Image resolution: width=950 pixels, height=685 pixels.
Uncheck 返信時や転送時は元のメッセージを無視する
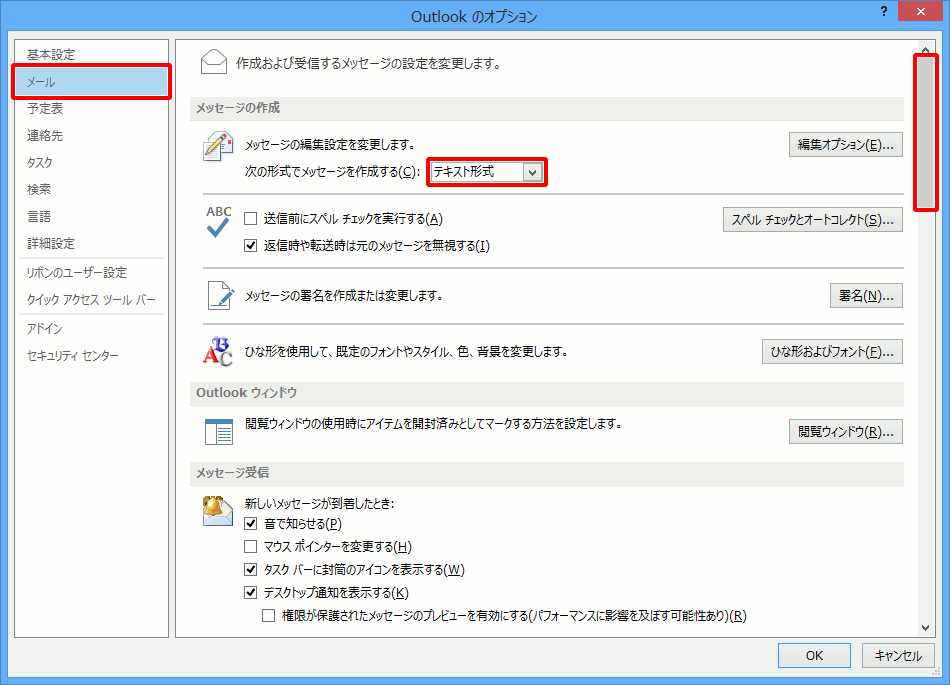tap(250, 245)
